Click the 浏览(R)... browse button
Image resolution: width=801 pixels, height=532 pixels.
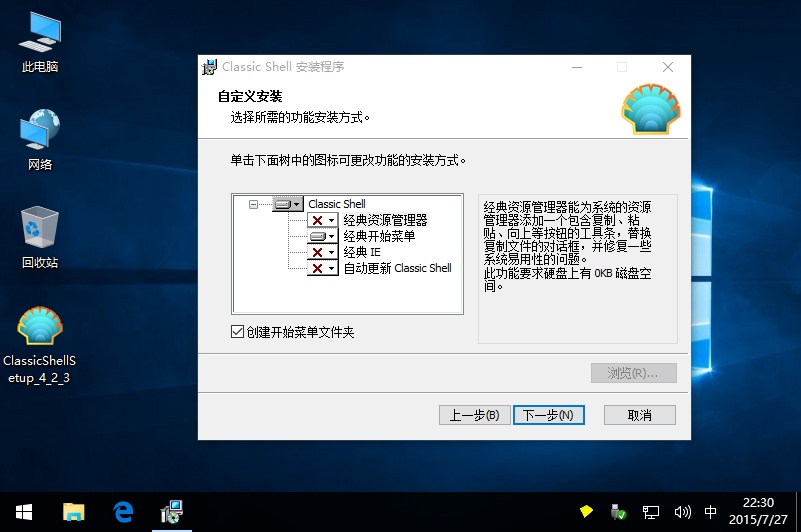coord(633,373)
